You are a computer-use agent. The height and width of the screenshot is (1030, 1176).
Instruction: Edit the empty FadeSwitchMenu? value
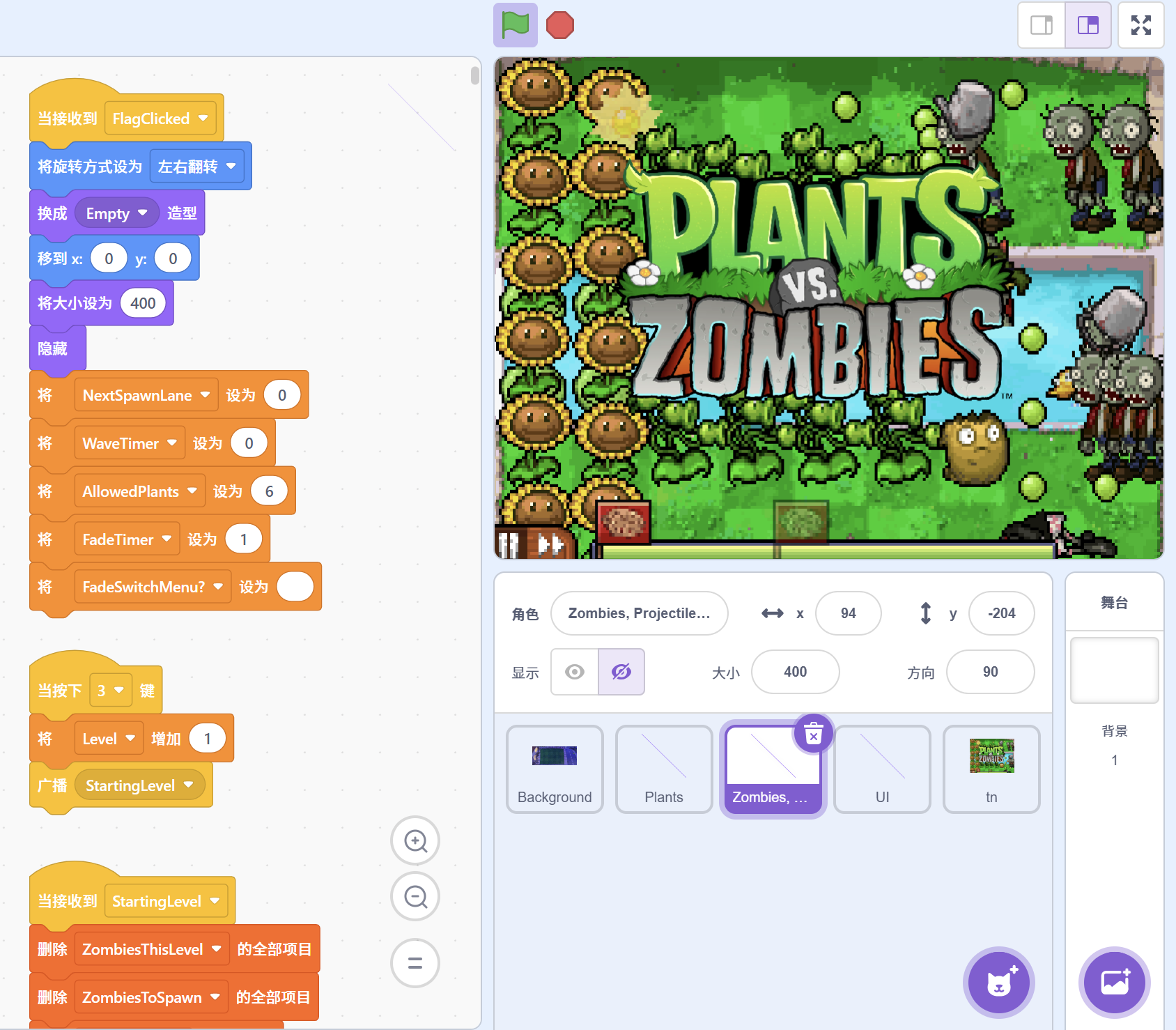point(295,587)
